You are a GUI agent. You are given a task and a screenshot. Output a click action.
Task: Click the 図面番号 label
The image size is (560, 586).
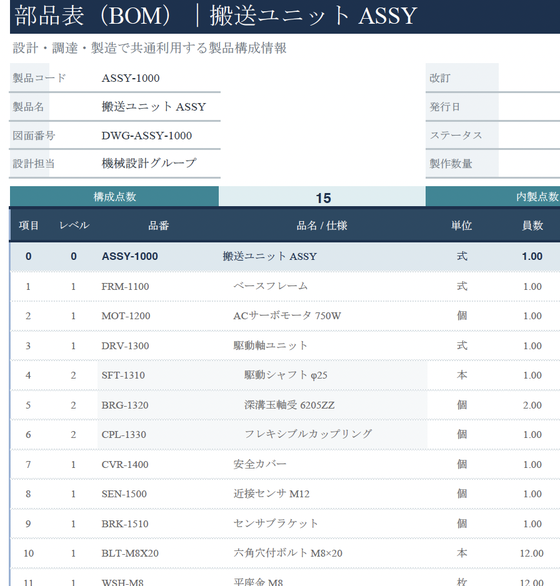coord(34,135)
